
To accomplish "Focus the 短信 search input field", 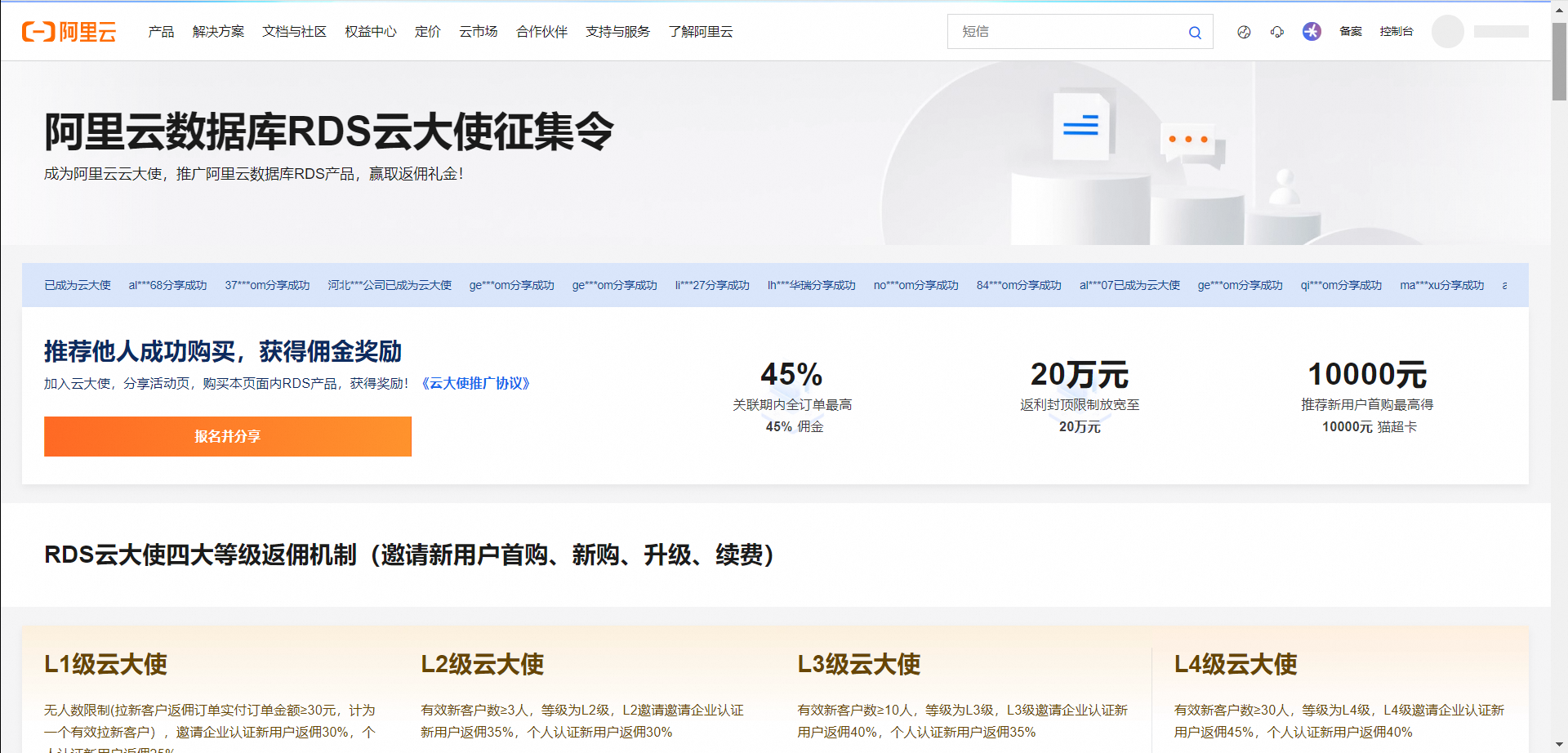I will pos(1070,32).
